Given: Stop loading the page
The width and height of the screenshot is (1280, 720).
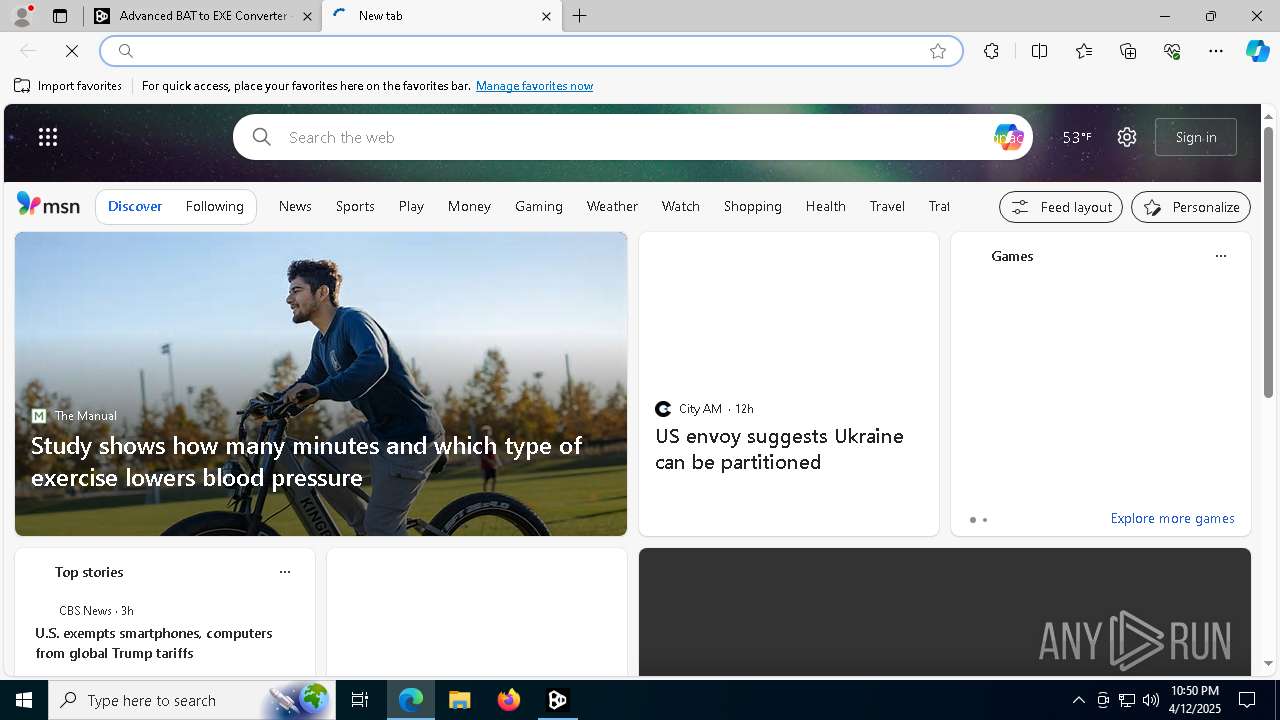Looking at the screenshot, I should [72, 51].
